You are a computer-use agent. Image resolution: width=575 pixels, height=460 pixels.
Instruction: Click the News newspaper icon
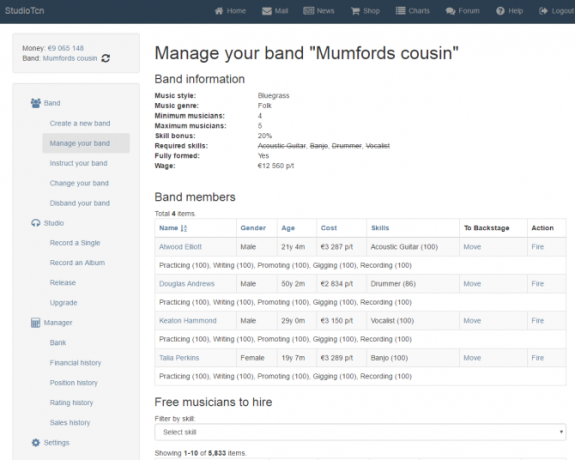coord(308,11)
